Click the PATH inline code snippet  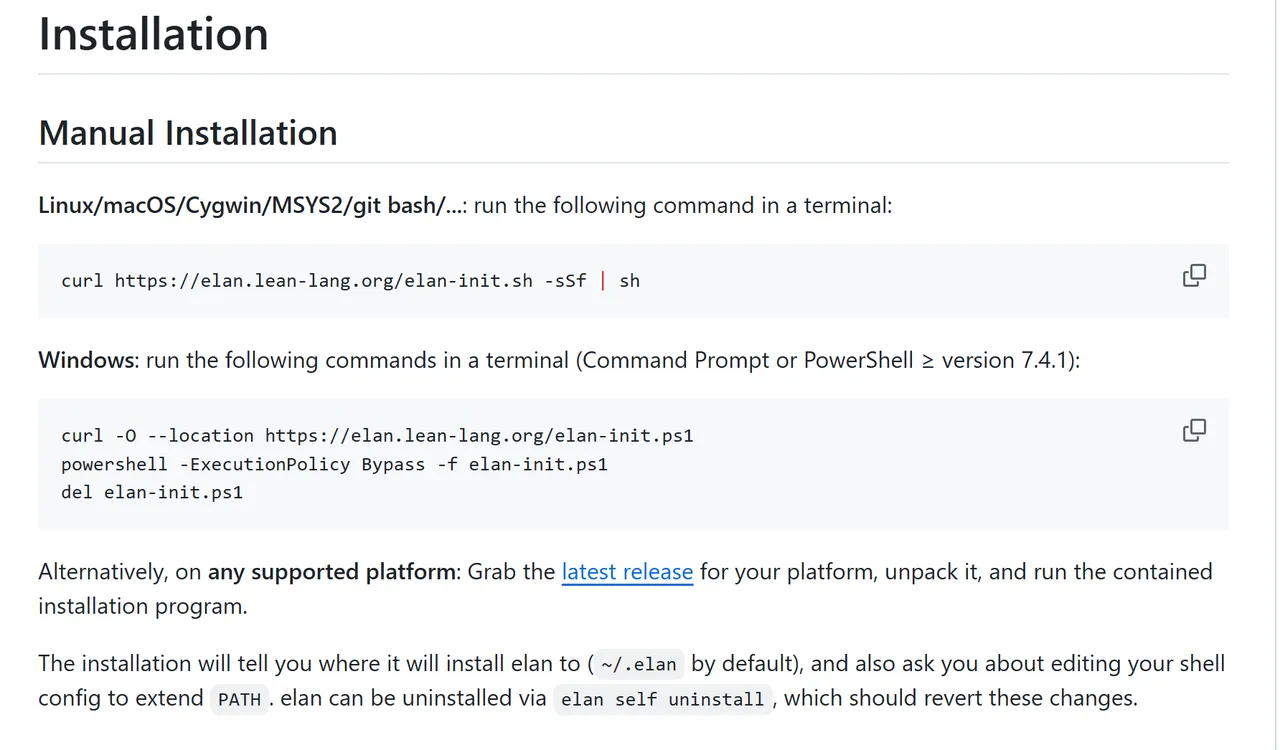click(x=239, y=699)
